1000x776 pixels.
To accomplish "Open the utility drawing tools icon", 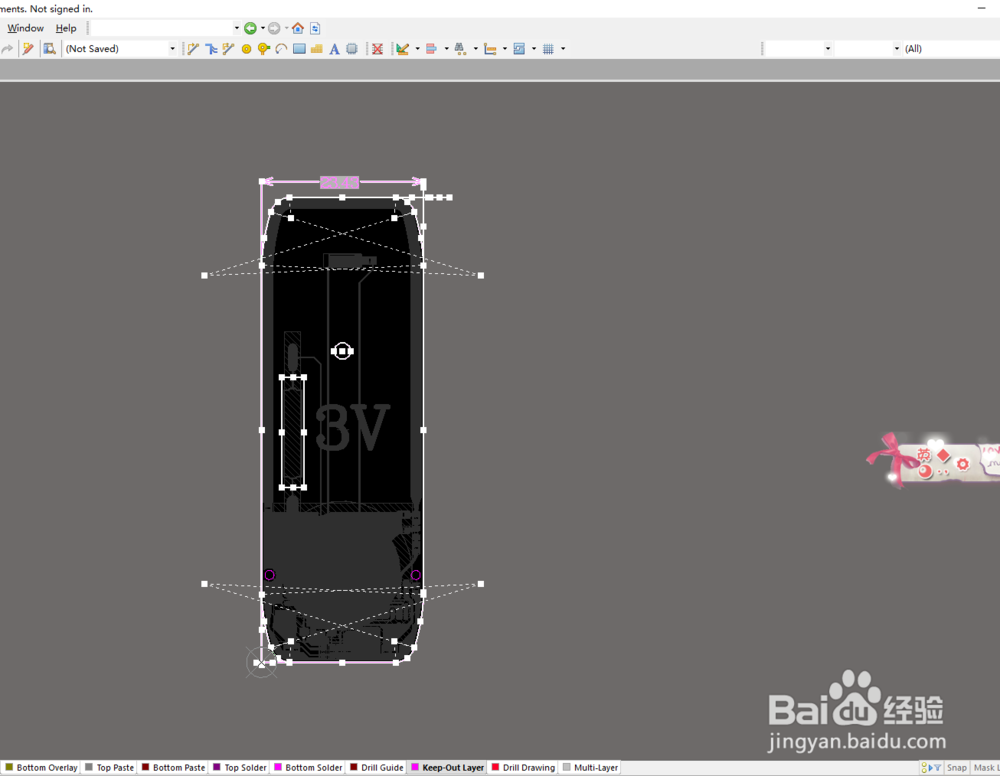I will click(x=402, y=48).
